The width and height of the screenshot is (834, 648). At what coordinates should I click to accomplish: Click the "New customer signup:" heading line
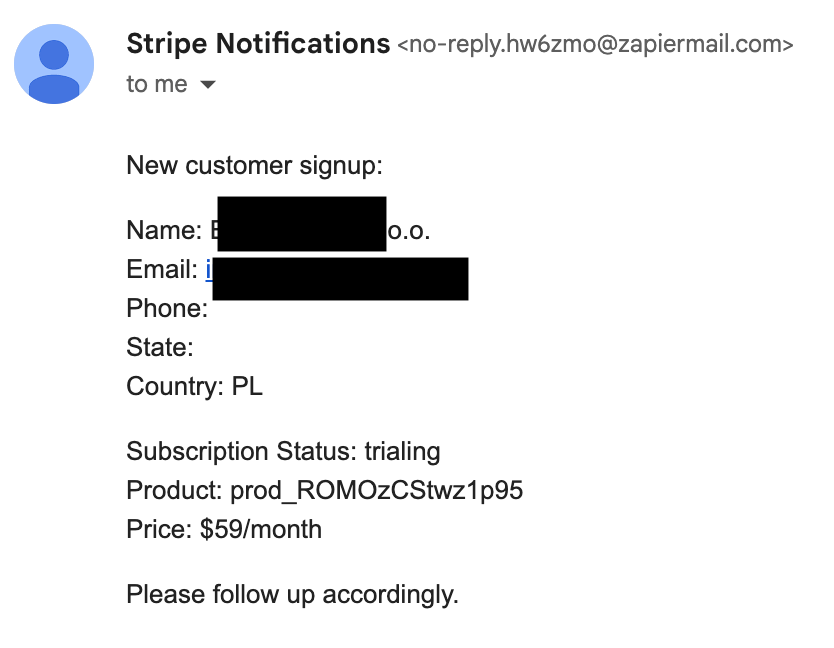coord(254,165)
